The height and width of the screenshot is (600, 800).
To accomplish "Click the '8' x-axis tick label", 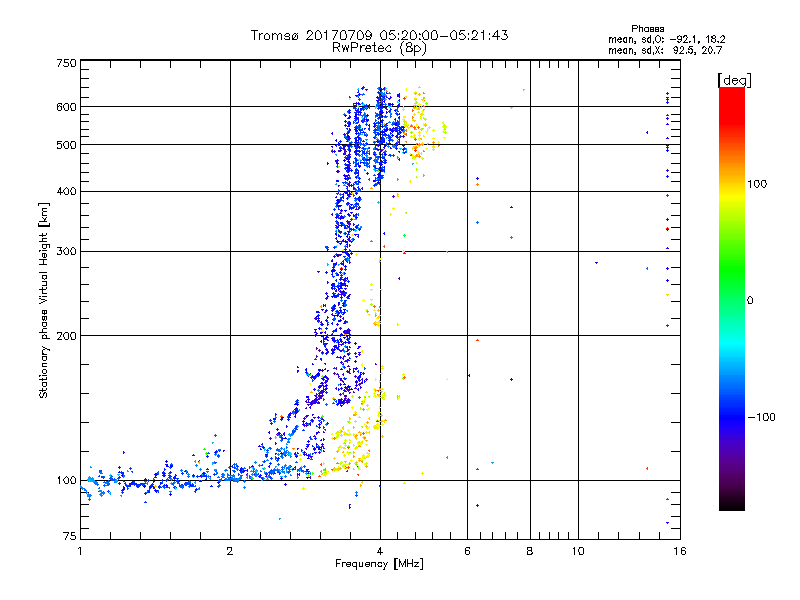I will [x=530, y=551].
